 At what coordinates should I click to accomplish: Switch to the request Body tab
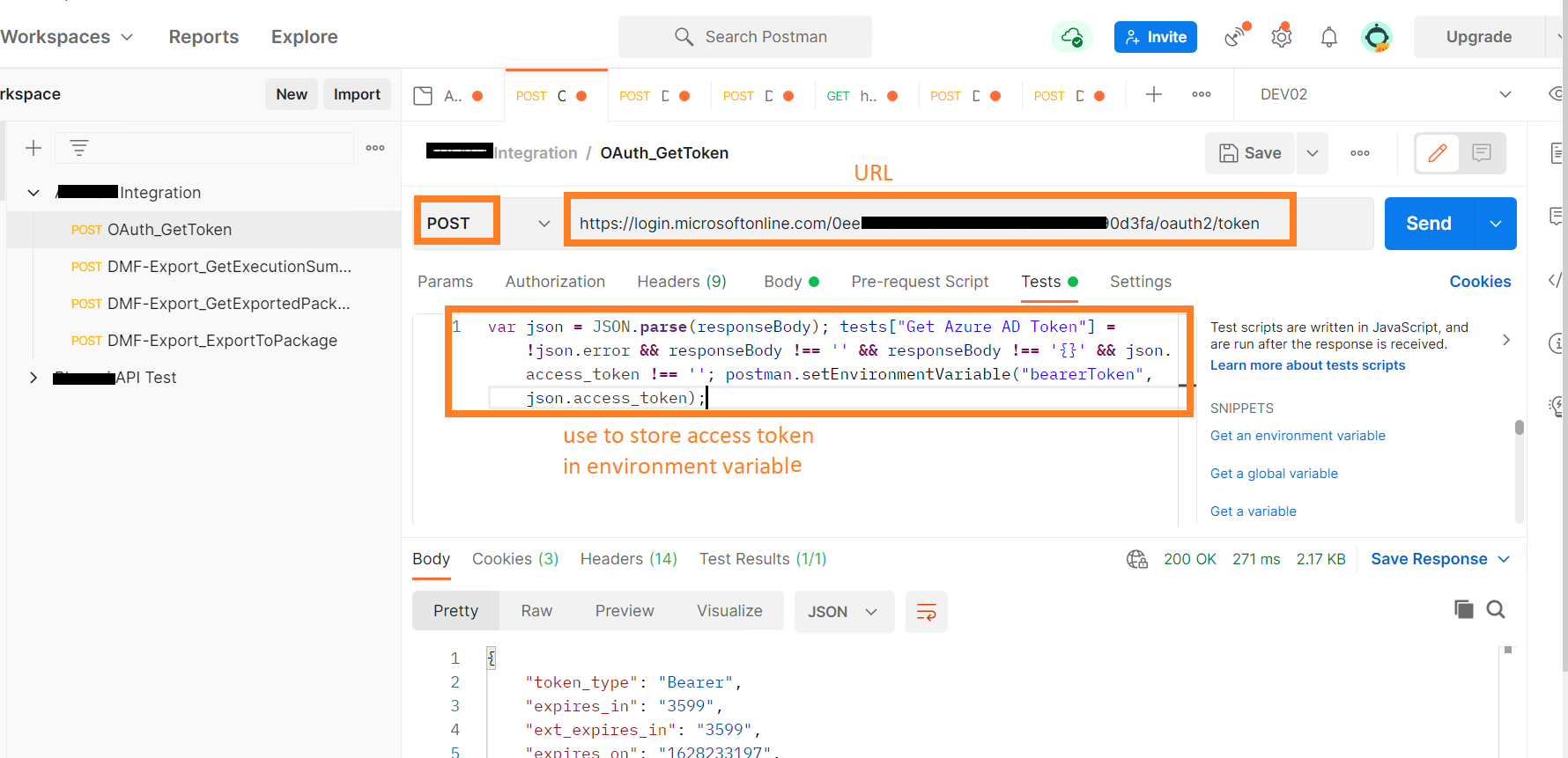click(791, 282)
